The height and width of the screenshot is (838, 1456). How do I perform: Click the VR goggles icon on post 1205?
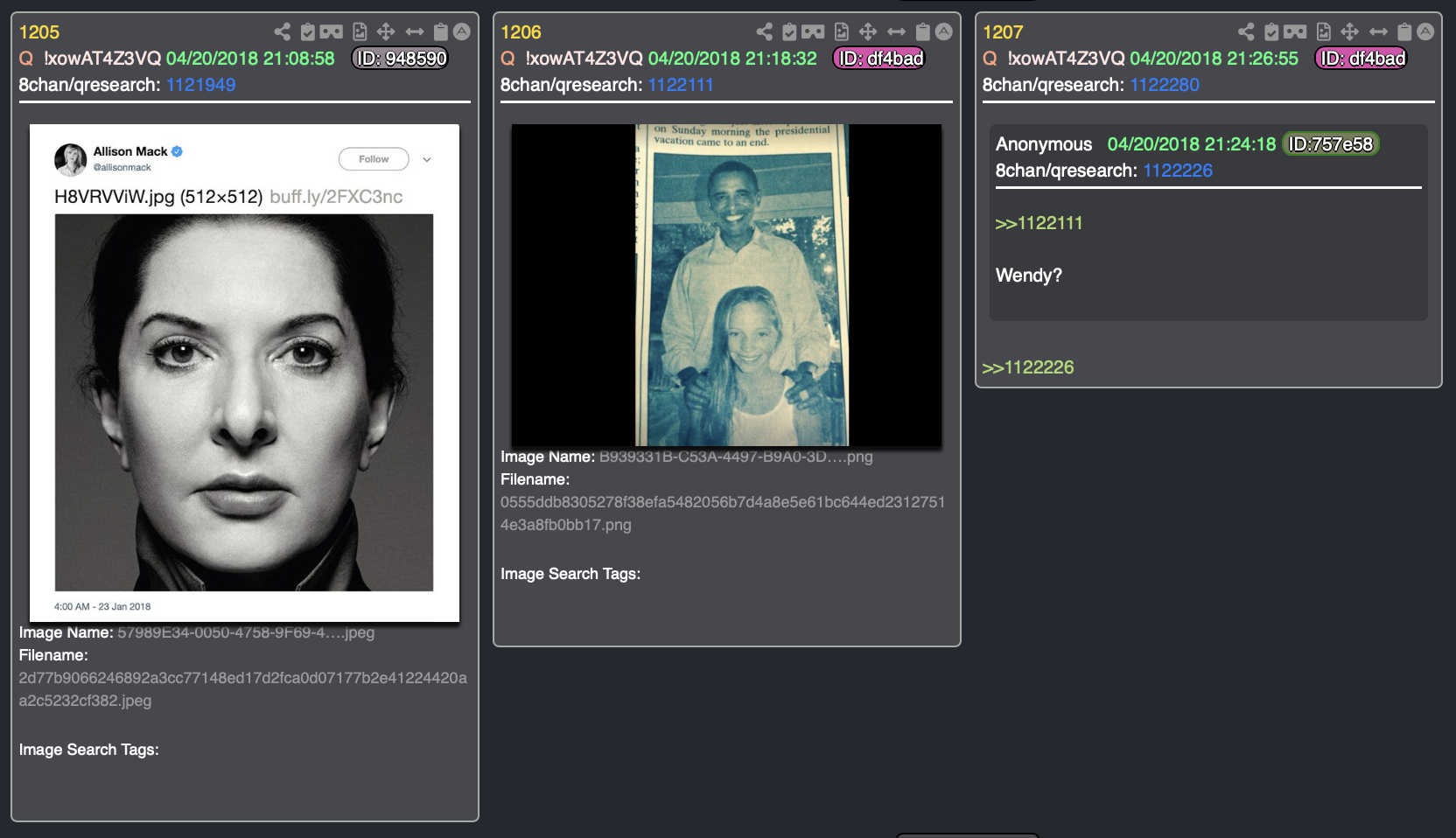click(x=332, y=32)
